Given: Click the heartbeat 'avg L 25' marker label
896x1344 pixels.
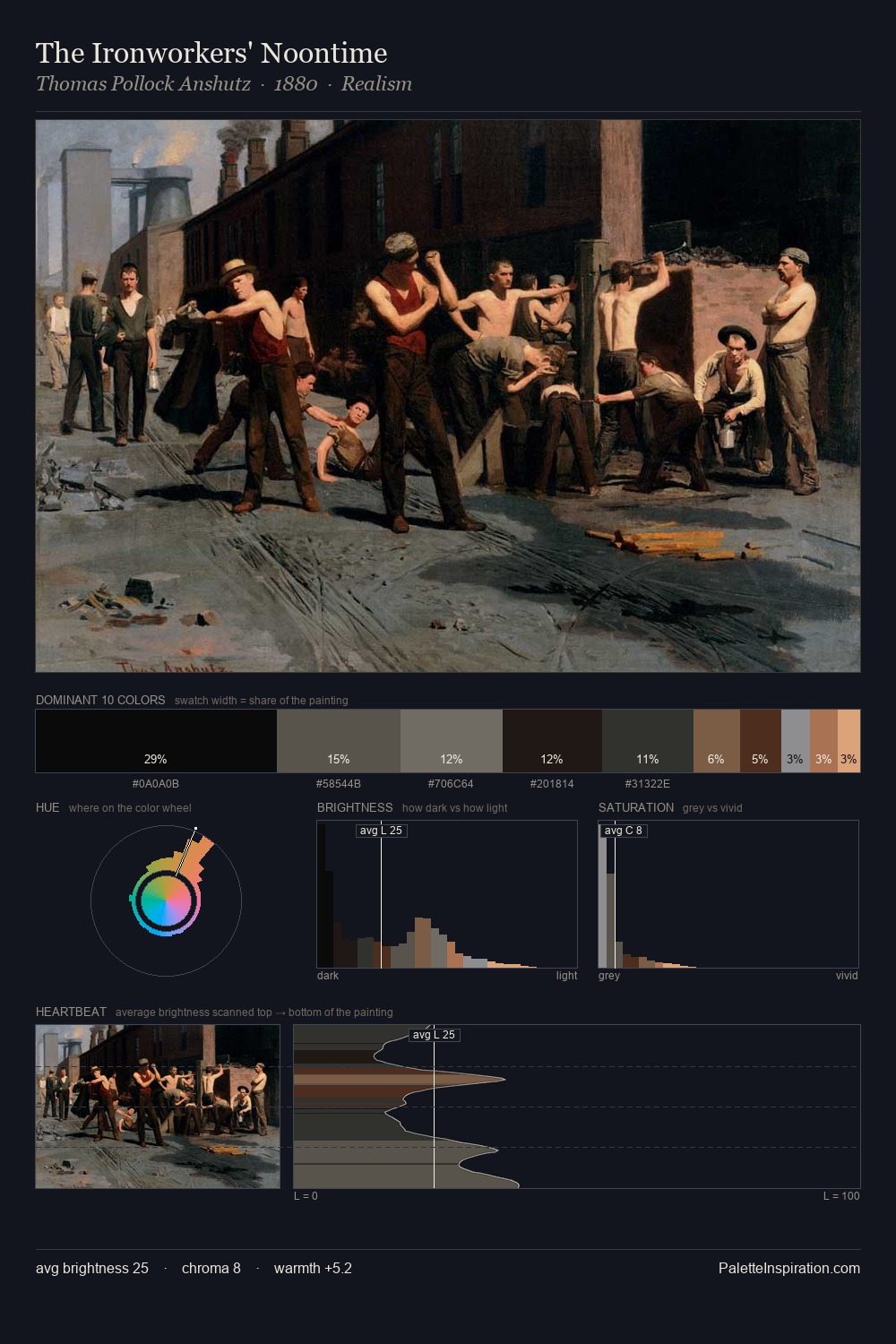Looking at the screenshot, I should click(435, 1035).
